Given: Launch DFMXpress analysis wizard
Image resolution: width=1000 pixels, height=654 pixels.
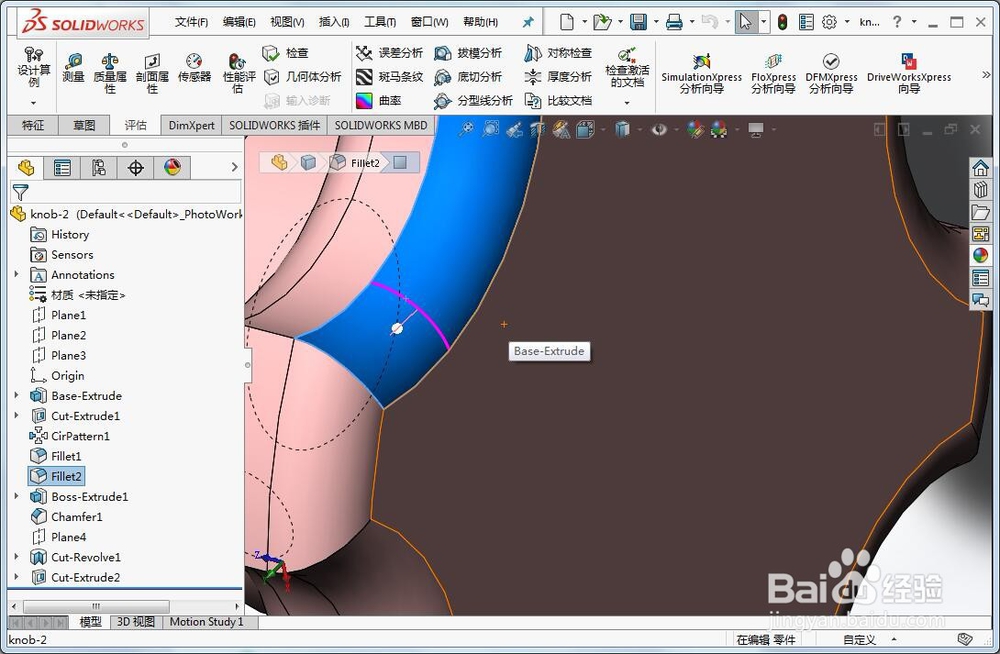Looking at the screenshot, I should pos(831,73).
